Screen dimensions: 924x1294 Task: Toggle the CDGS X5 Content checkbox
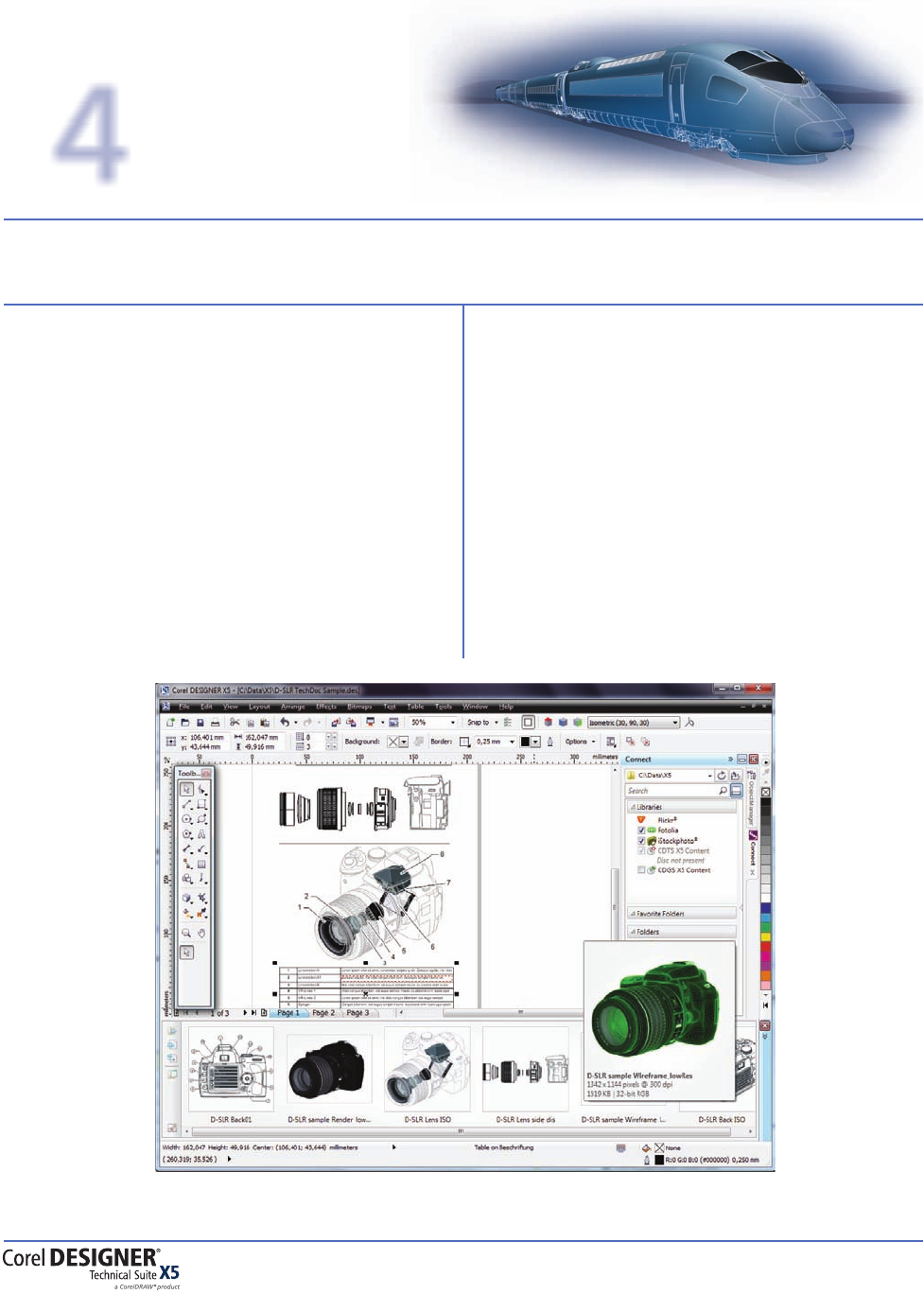641,870
